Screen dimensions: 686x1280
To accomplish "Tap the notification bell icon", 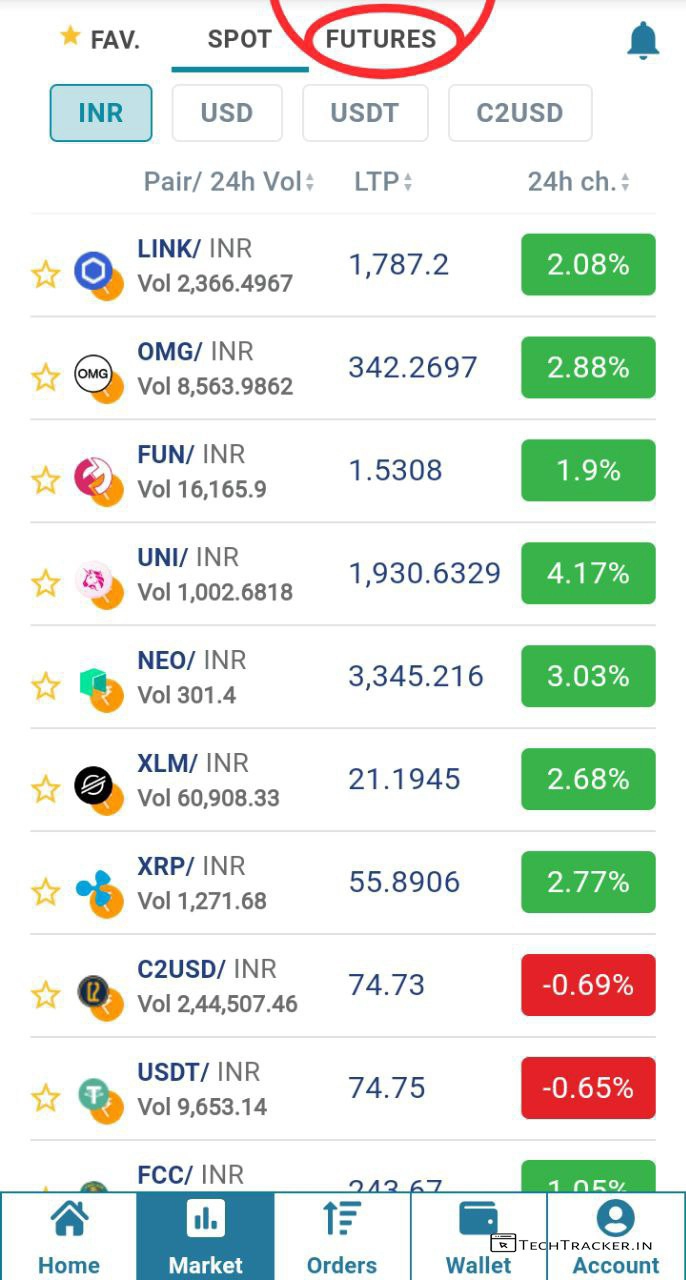I will click(643, 41).
